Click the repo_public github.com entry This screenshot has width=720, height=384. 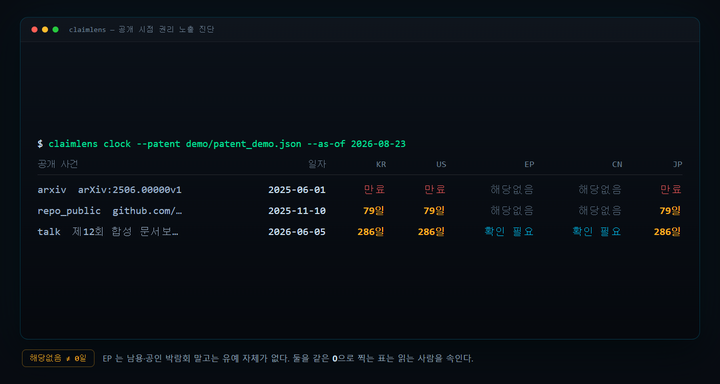click(110, 211)
